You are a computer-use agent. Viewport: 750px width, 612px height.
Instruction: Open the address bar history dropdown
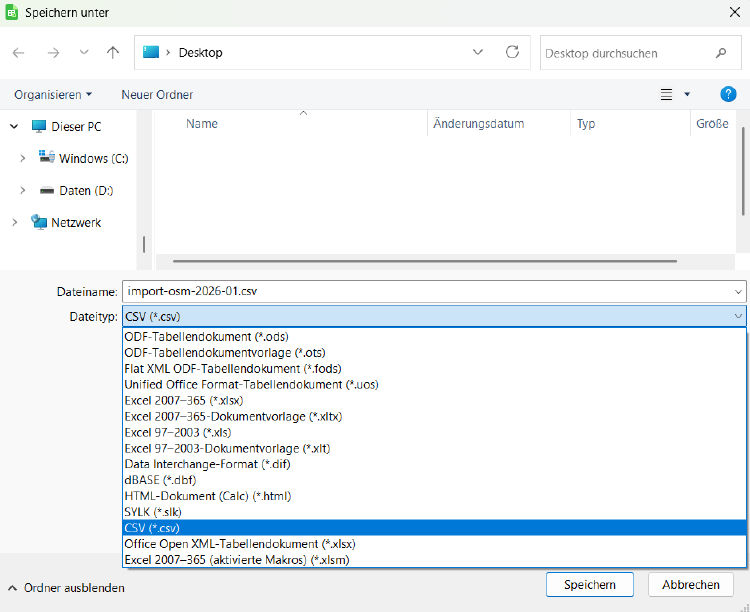(478, 52)
